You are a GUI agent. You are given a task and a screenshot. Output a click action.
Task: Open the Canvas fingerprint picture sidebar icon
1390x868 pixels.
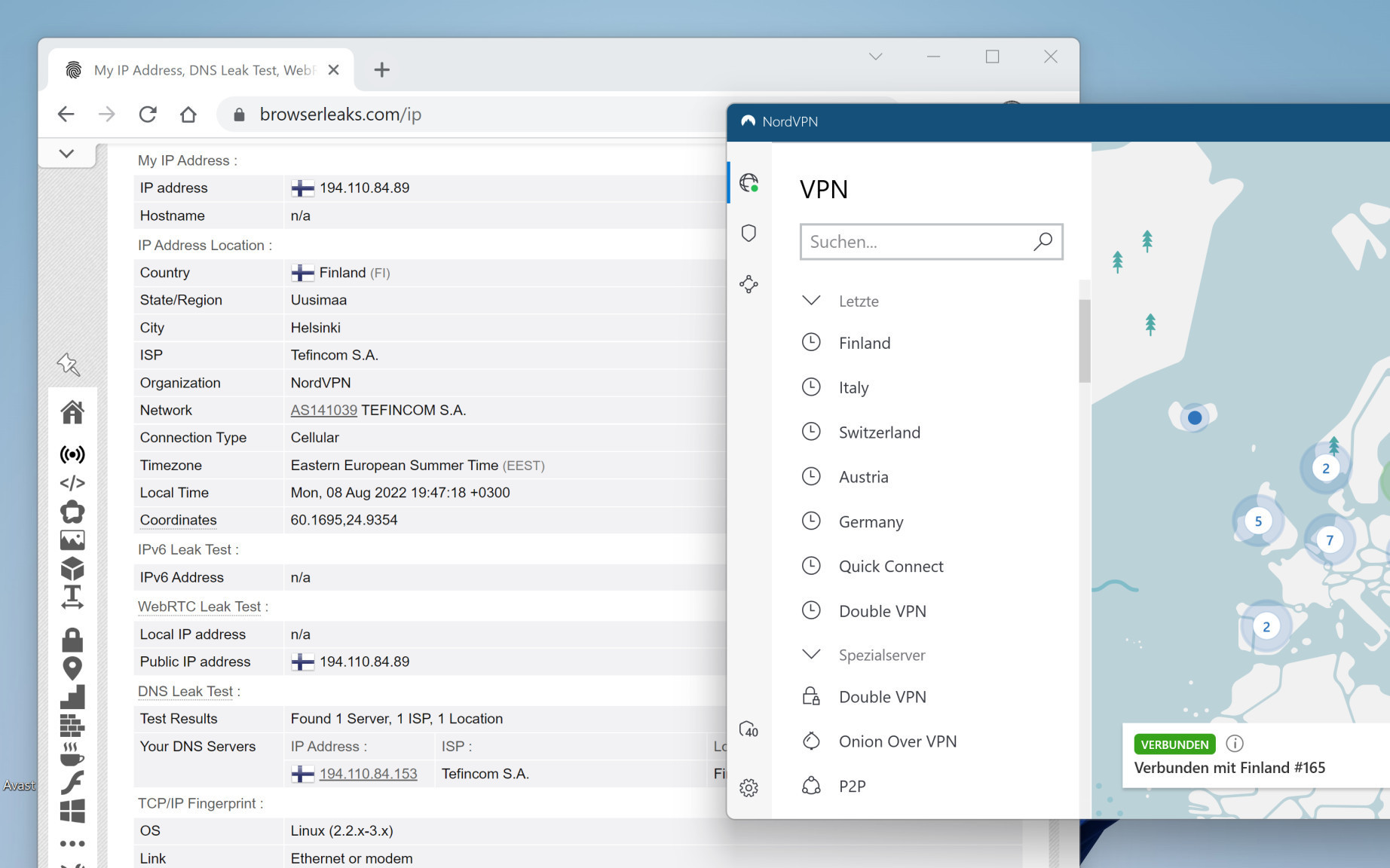[72, 540]
